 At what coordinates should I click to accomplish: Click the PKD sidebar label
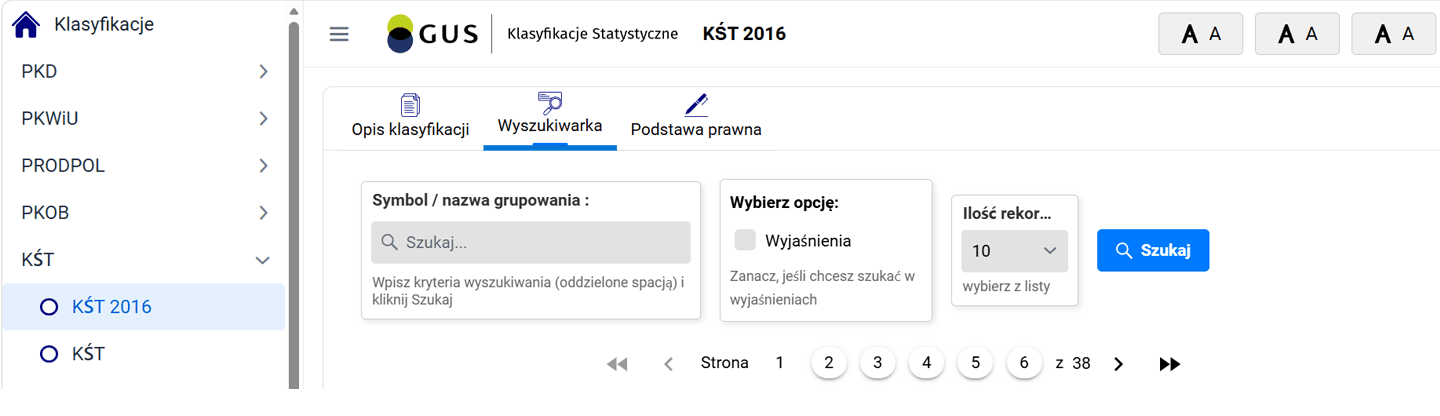click(39, 71)
